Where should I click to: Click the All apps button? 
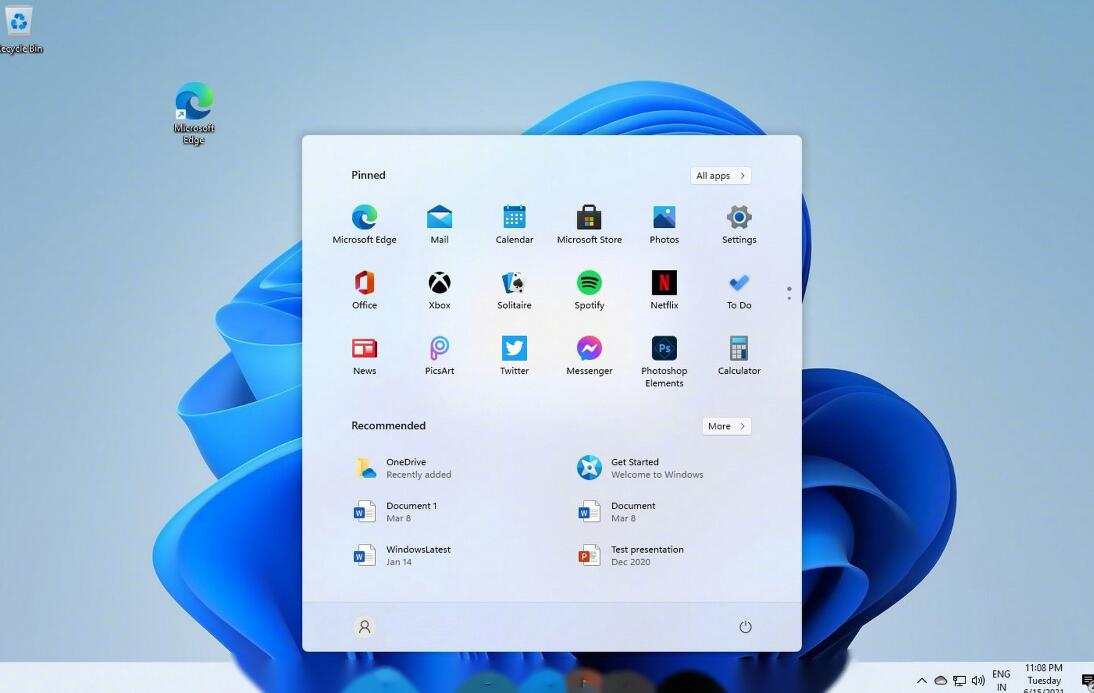tap(720, 176)
